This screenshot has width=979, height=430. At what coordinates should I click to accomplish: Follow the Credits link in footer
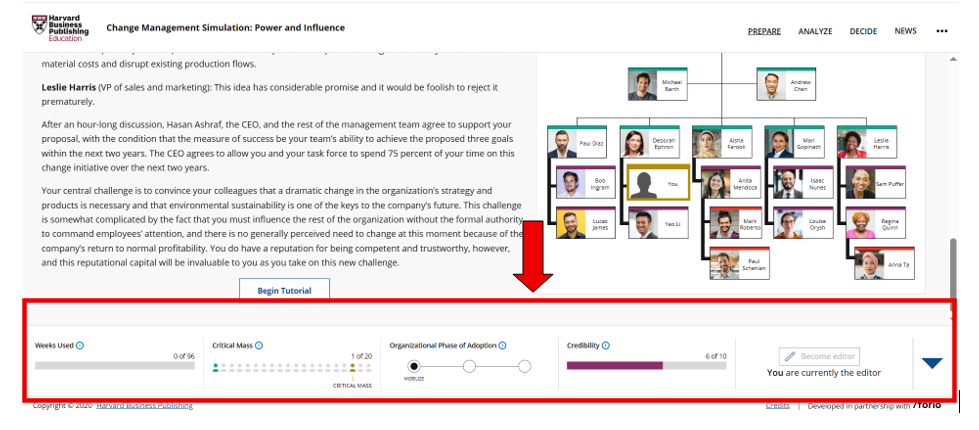777,405
